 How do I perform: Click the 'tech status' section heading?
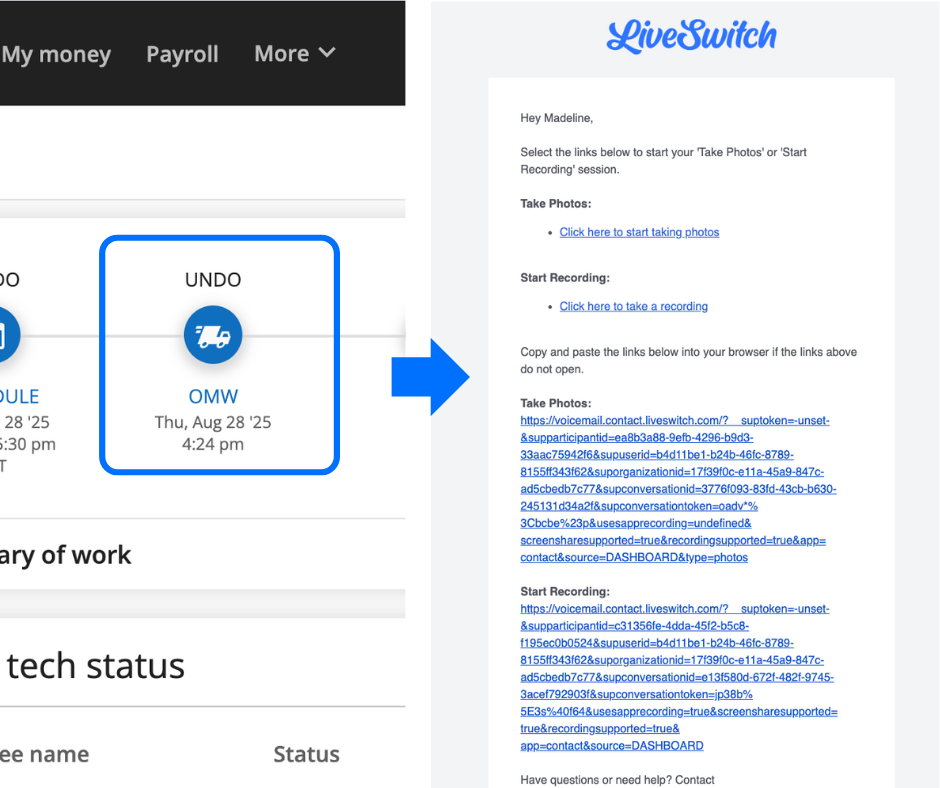click(95, 666)
